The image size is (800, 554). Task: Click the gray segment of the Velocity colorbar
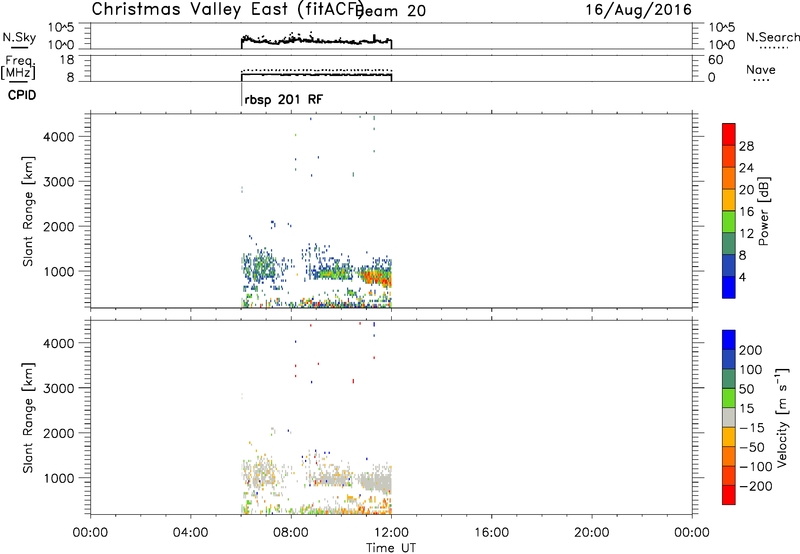tap(729, 417)
